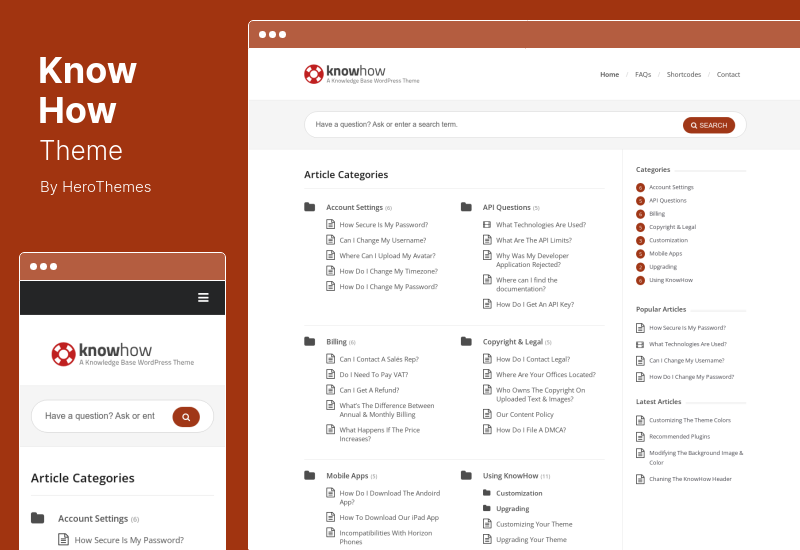Screen dimensions: 800x550
Task: Click the red count badge beside Account Settings in sidebar
Action: (640, 187)
